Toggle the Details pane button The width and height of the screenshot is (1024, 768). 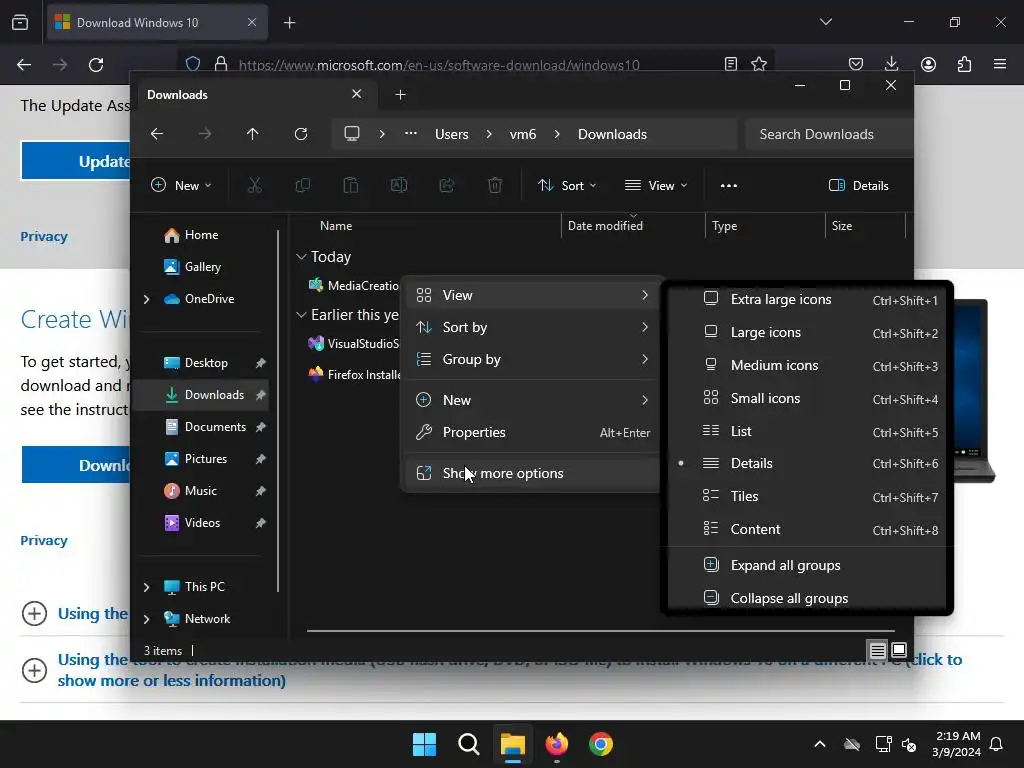859,185
